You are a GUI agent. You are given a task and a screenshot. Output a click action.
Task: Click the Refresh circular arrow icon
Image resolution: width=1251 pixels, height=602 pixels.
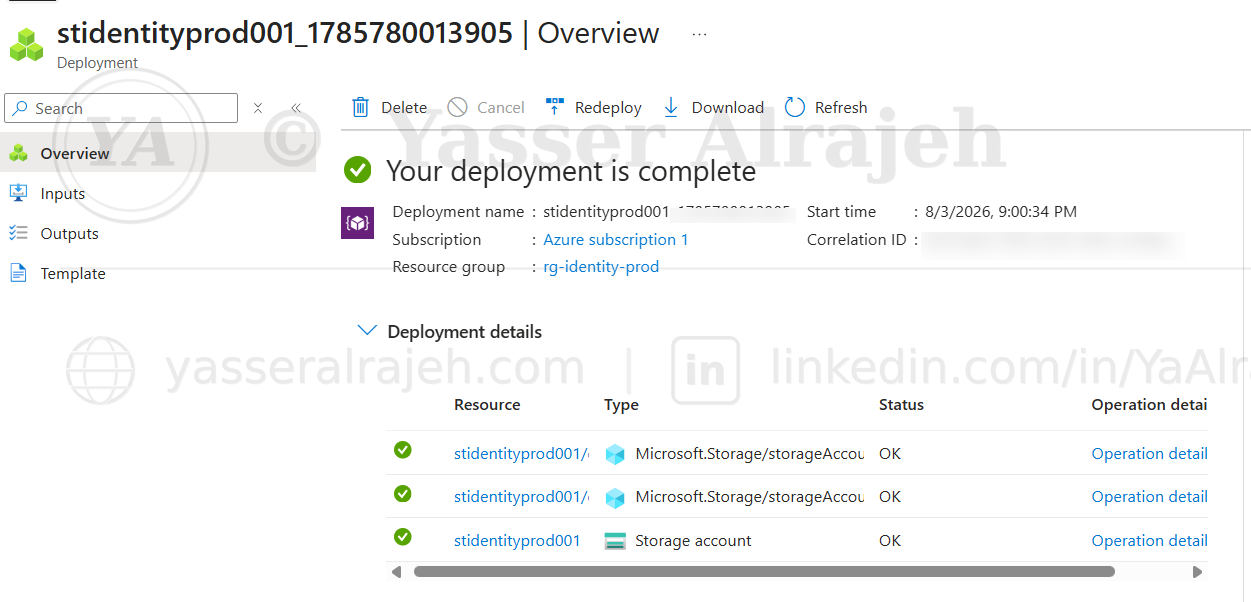(795, 107)
